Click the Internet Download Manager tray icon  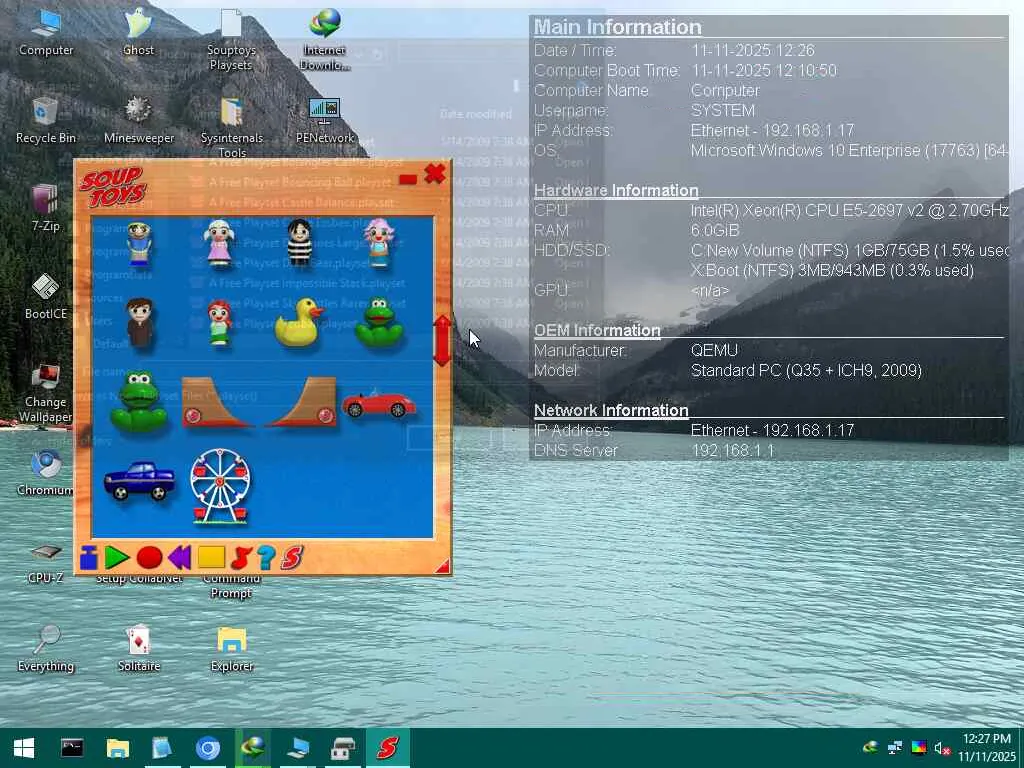[x=871, y=747]
